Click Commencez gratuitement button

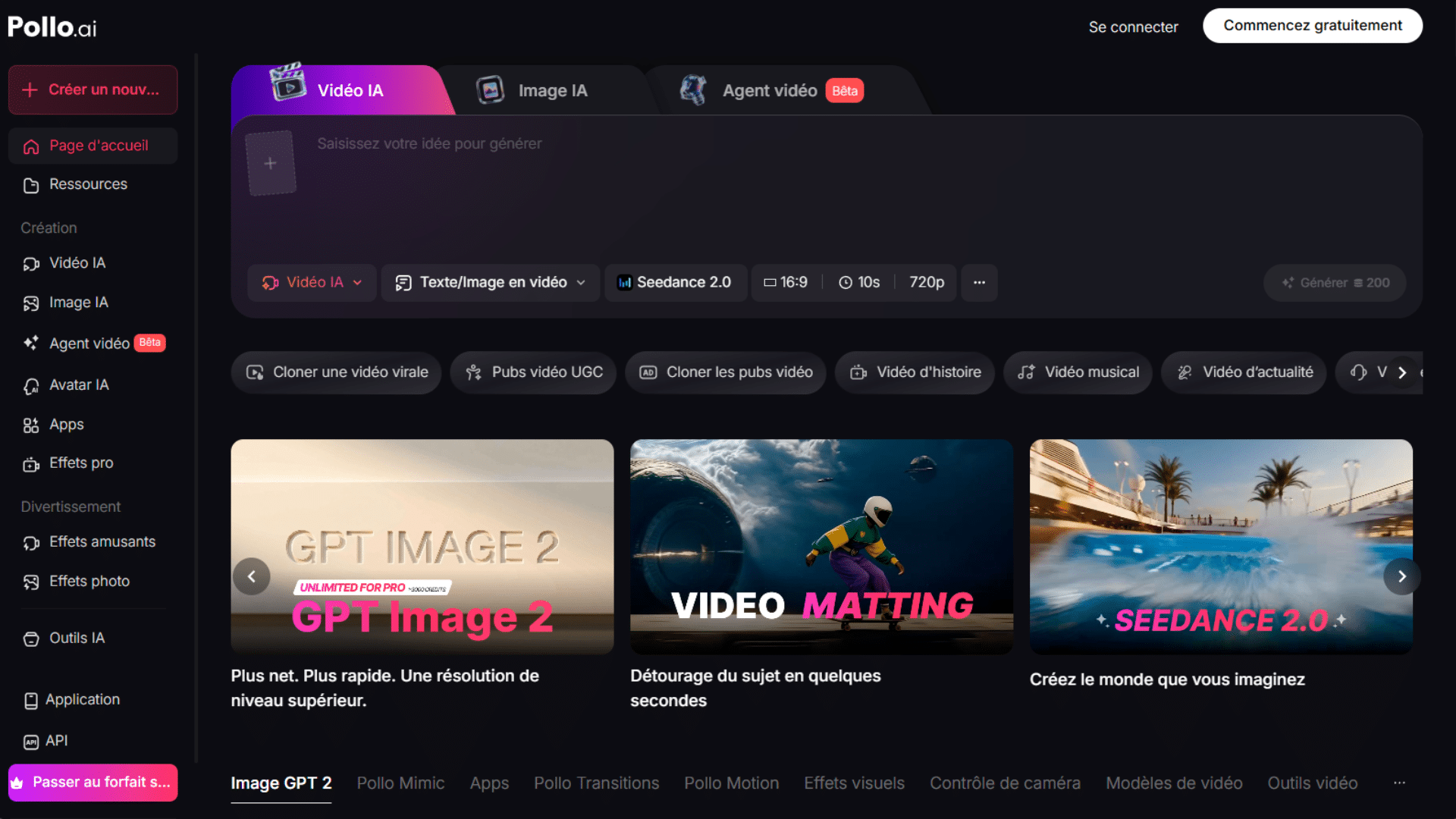[1313, 25]
